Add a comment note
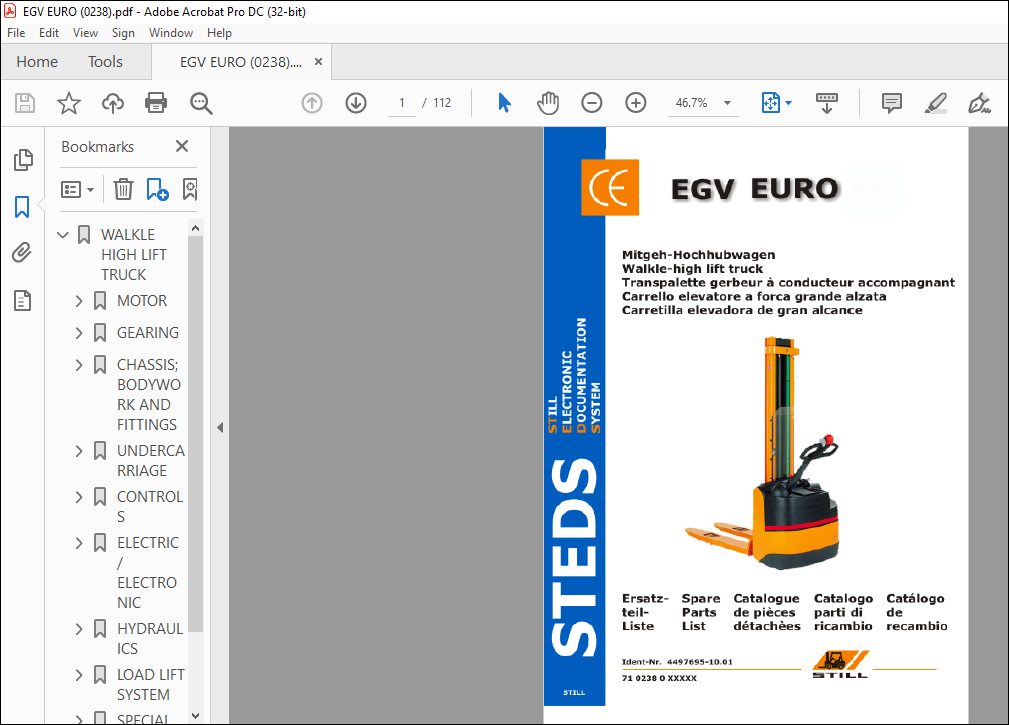1009x725 pixels. pos(891,103)
